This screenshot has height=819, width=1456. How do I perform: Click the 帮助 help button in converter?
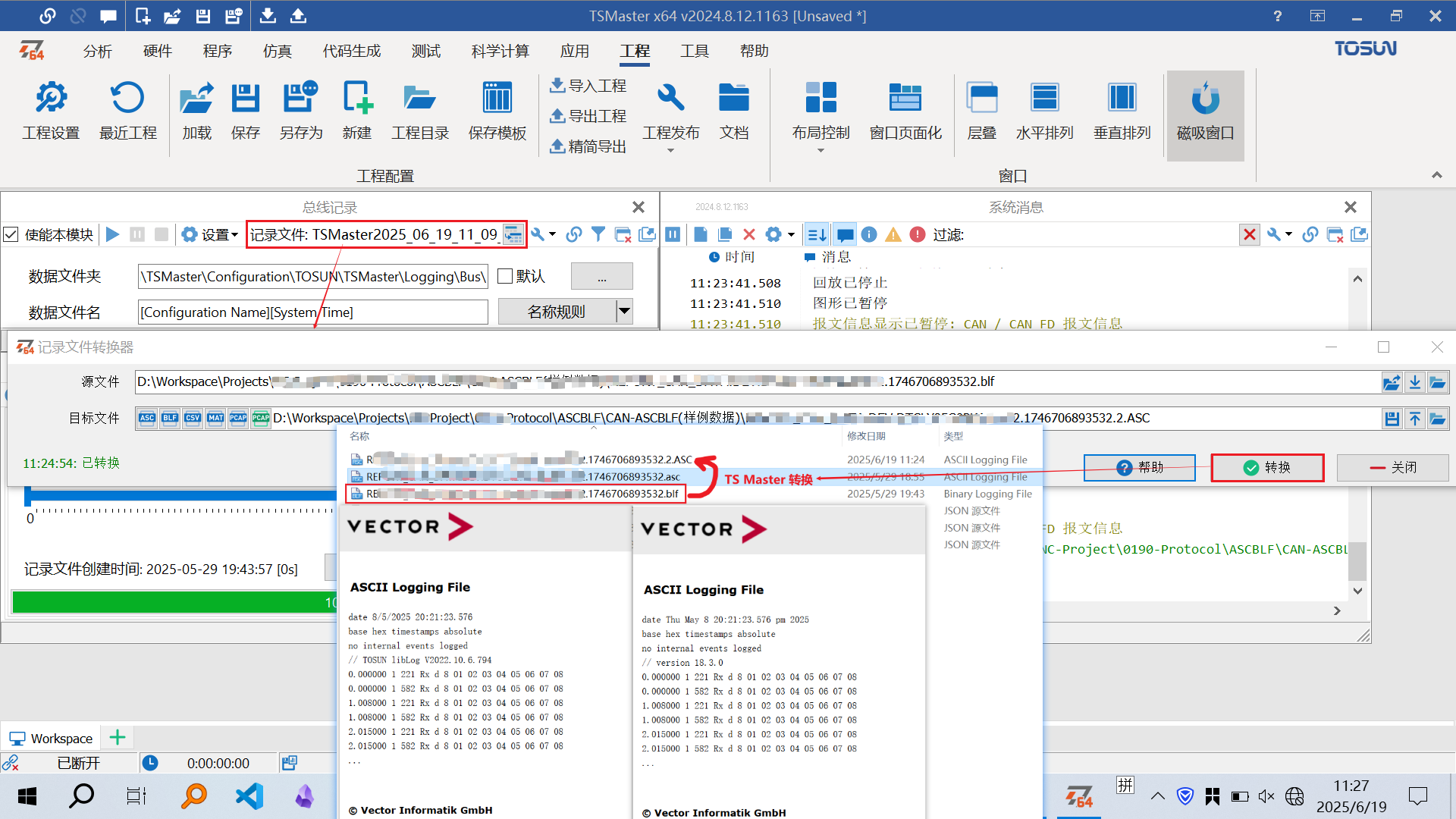coord(1140,467)
